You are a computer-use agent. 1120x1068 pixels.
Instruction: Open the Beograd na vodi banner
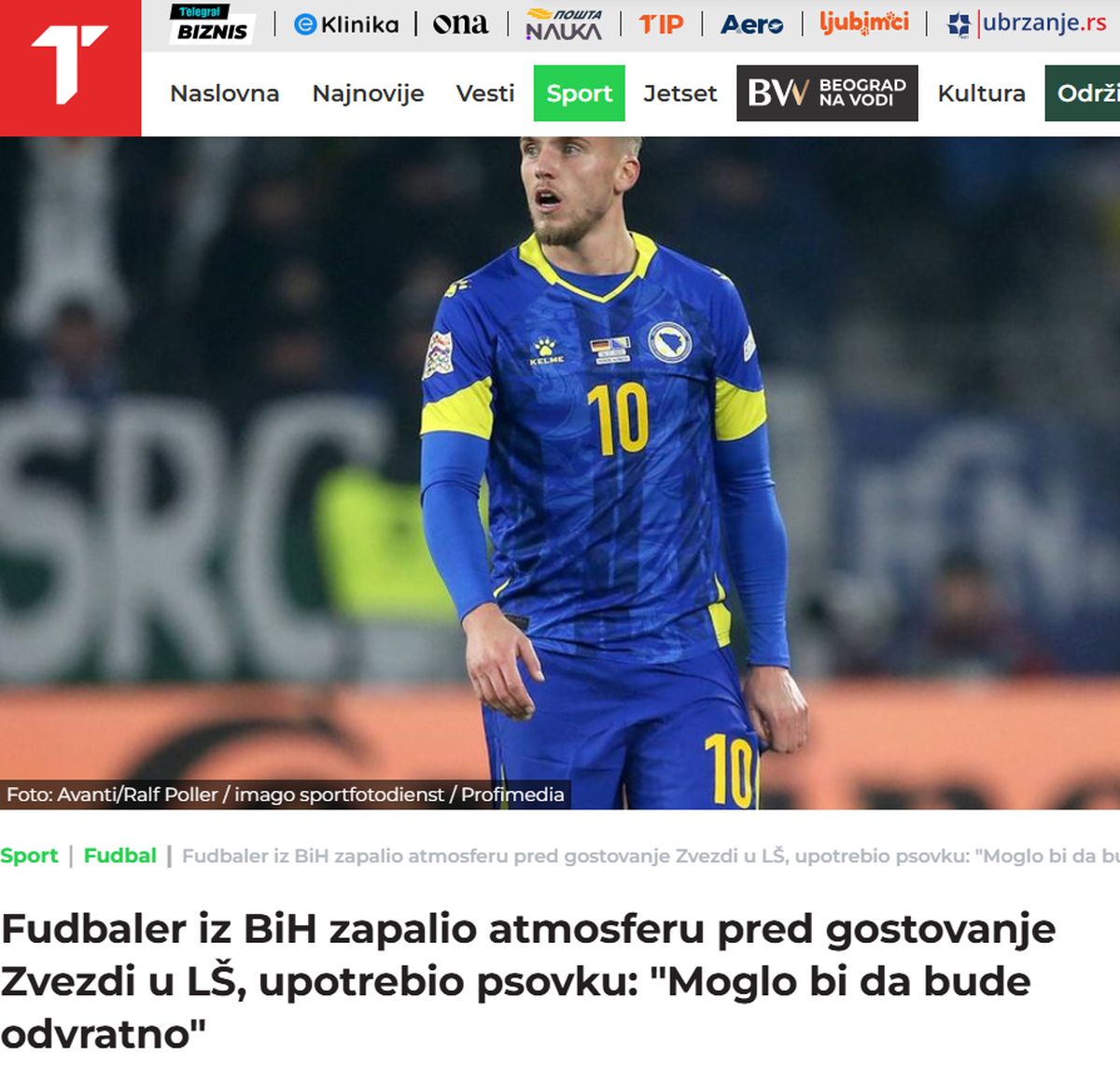[827, 93]
